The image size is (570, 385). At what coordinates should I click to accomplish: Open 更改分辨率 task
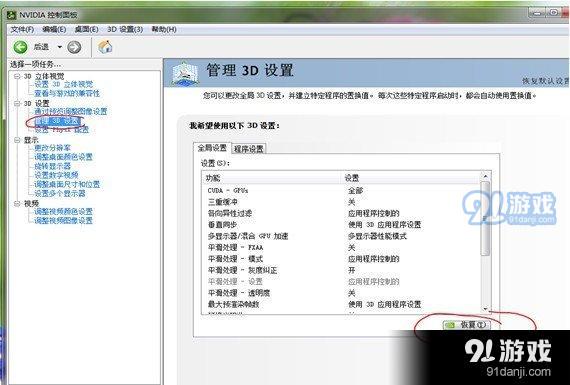52,148
